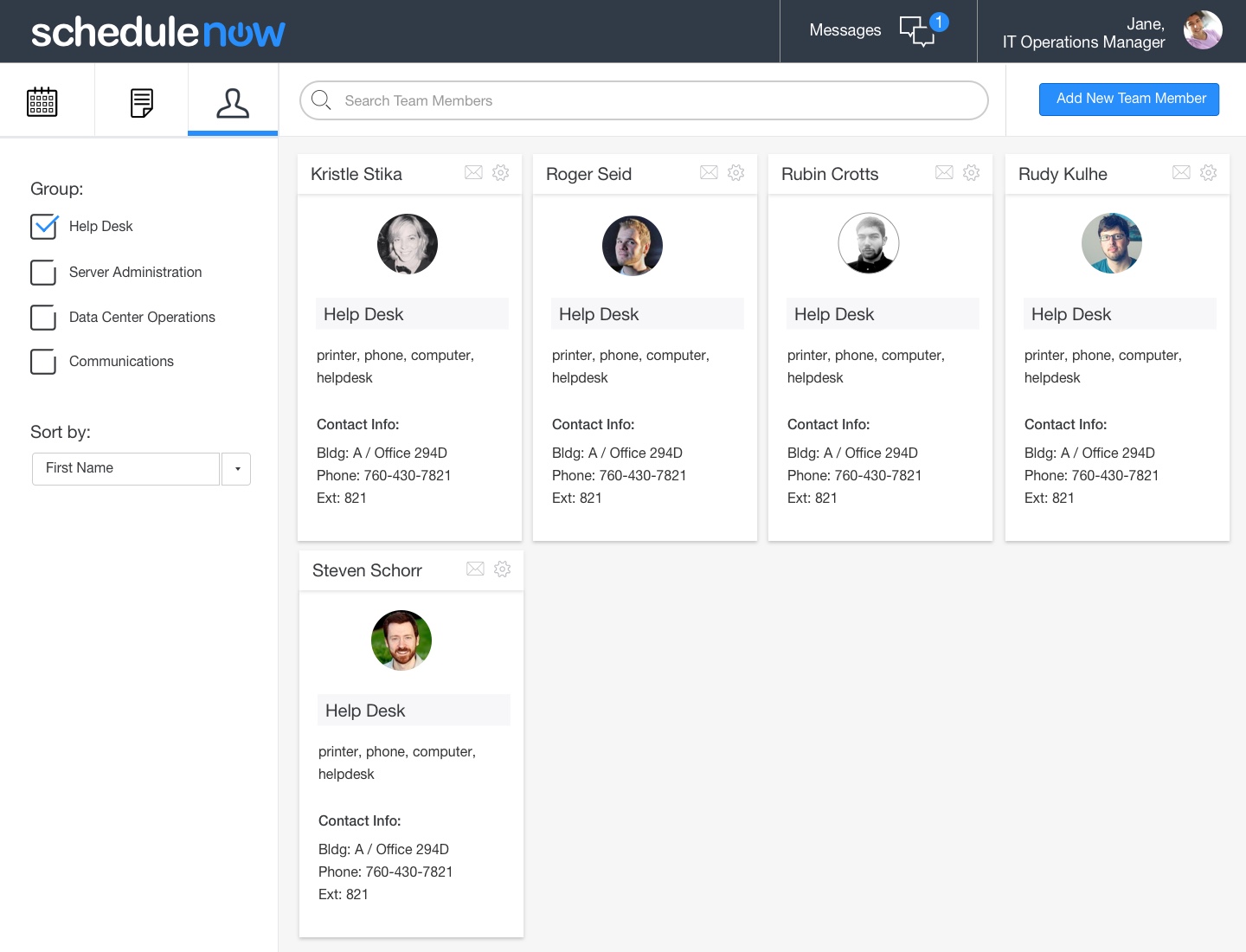Open the Messages chat icon

click(916, 31)
